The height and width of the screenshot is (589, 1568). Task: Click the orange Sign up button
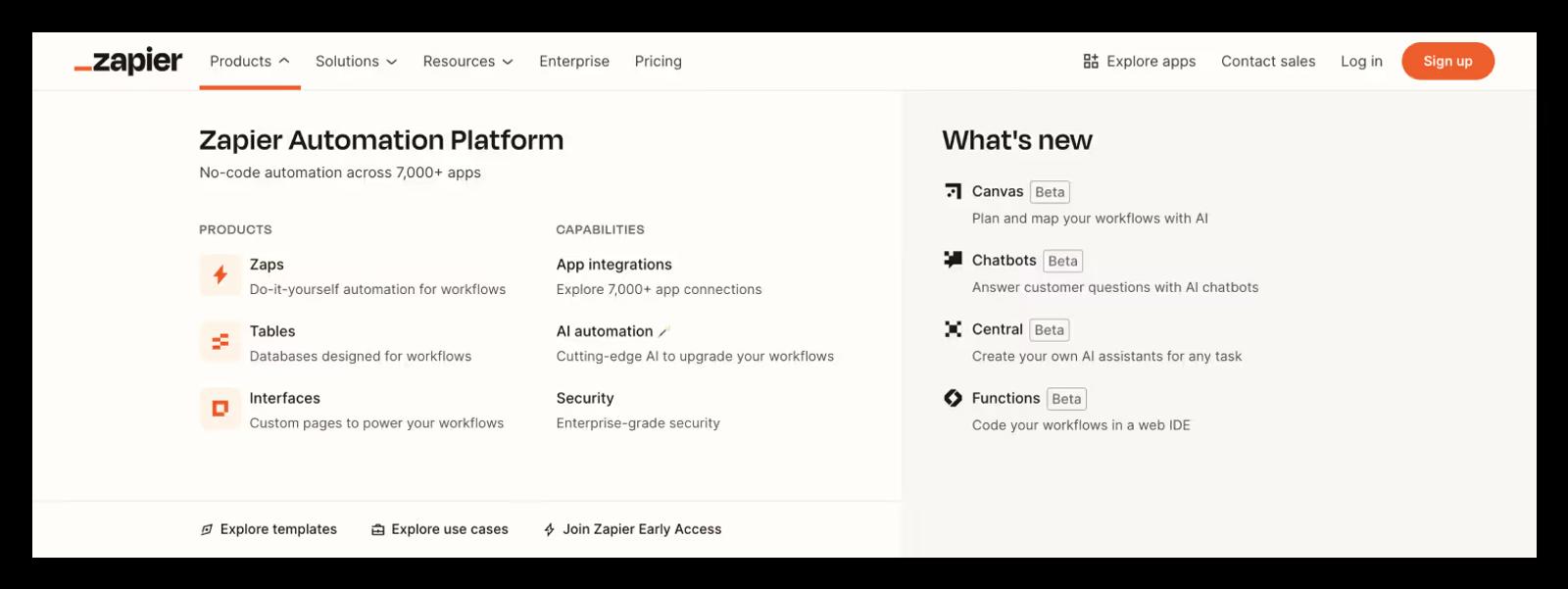pyautogui.click(x=1448, y=61)
